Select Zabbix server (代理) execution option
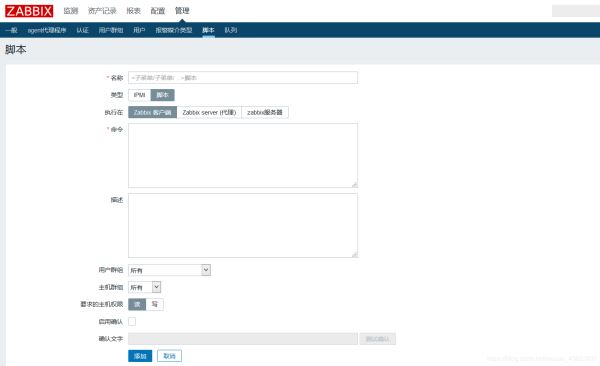This screenshot has width=600, height=366. pyautogui.click(x=209, y=113)
